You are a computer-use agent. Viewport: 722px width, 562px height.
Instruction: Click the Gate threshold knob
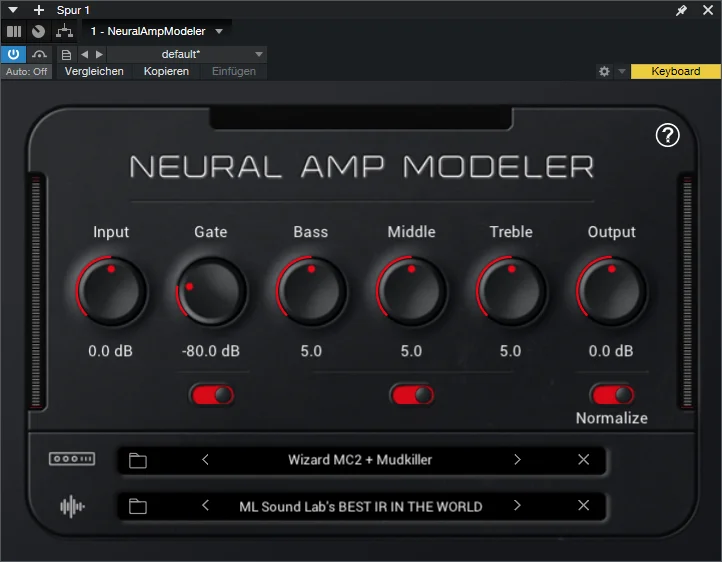click(211, 291)
